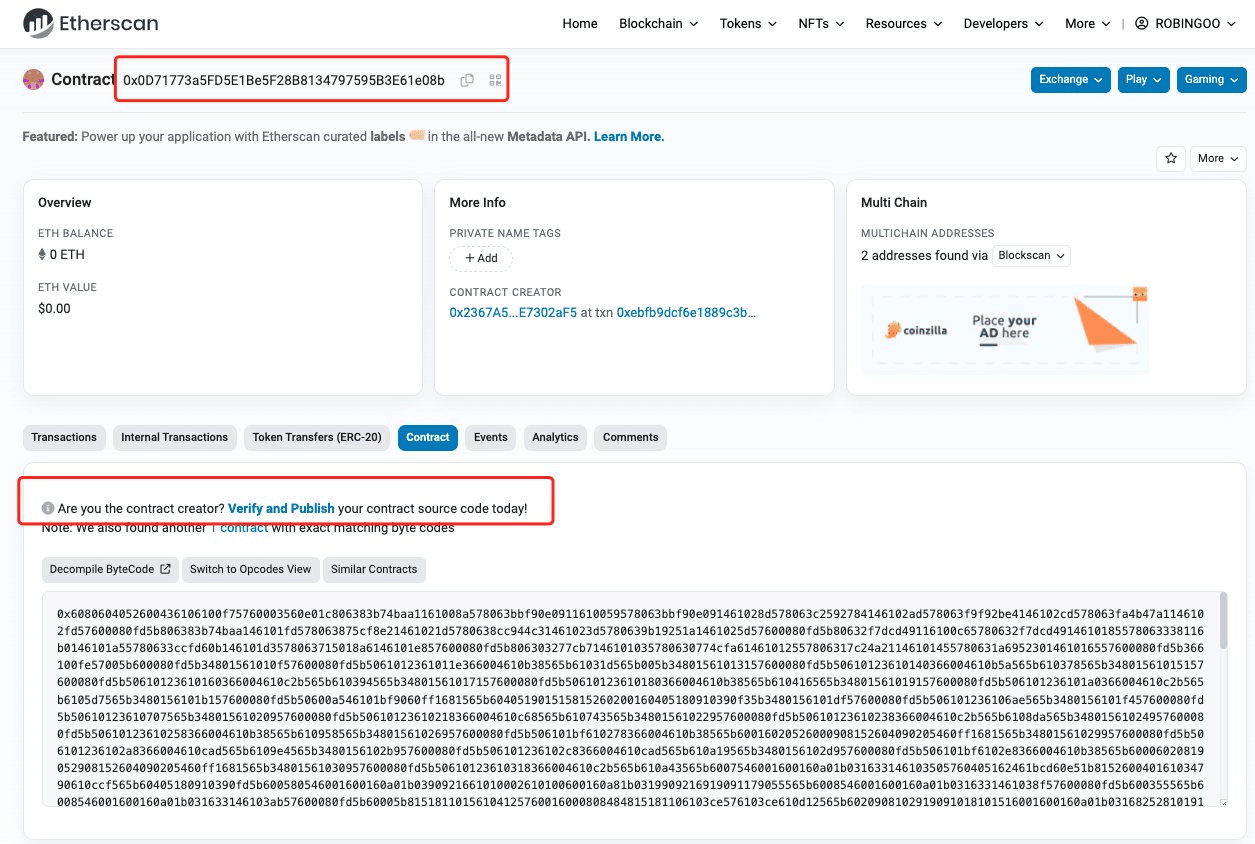Viewport: 1255px width, 844px height.
Task: Open contract creator address 0x2367A5...E7302aF5
Action: pyautogui.click(x=513, y=312)
